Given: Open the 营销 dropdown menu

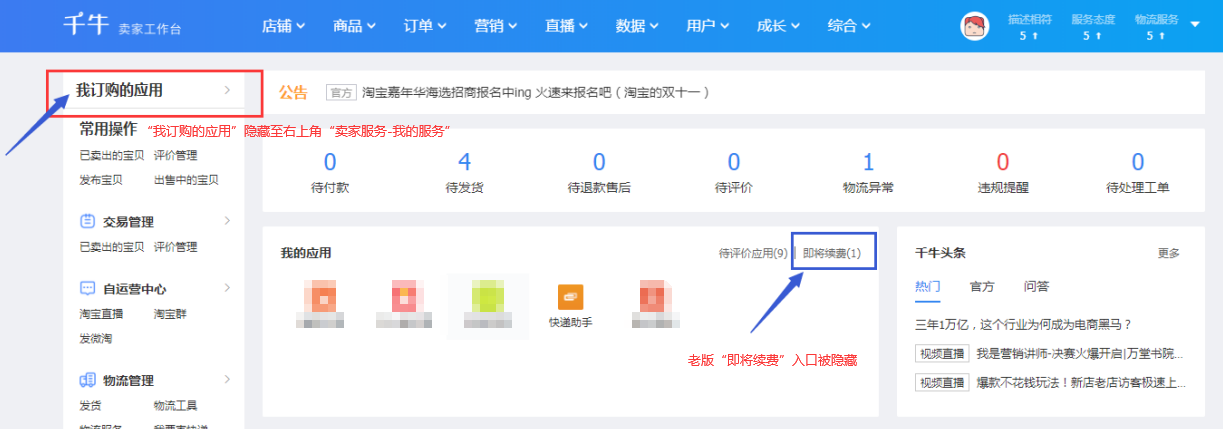Looking at the screenshot, I should (x=496, y=26).
